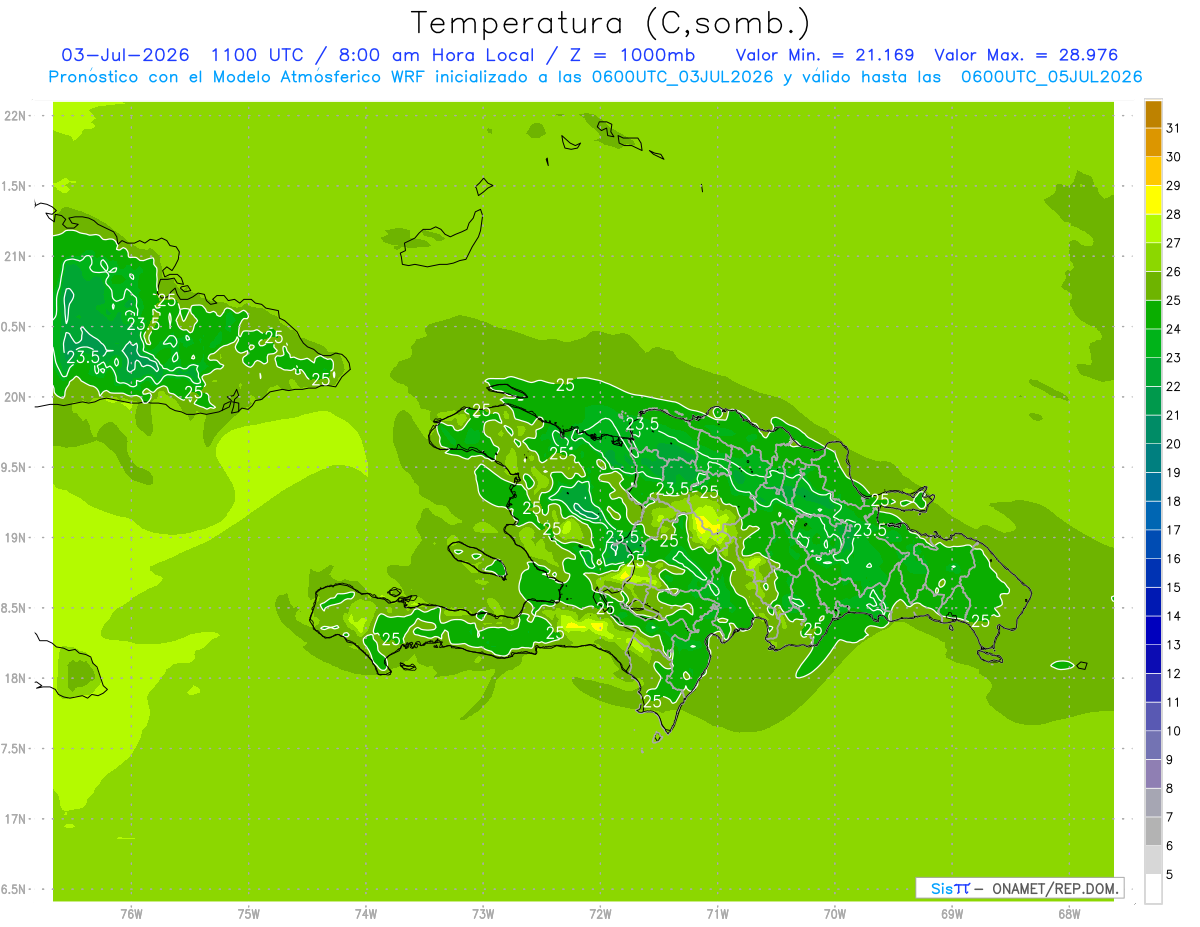Select the date text '03-Jul-2026'
Viewport: 1200px width, 927px height.
tap(125, 55)
